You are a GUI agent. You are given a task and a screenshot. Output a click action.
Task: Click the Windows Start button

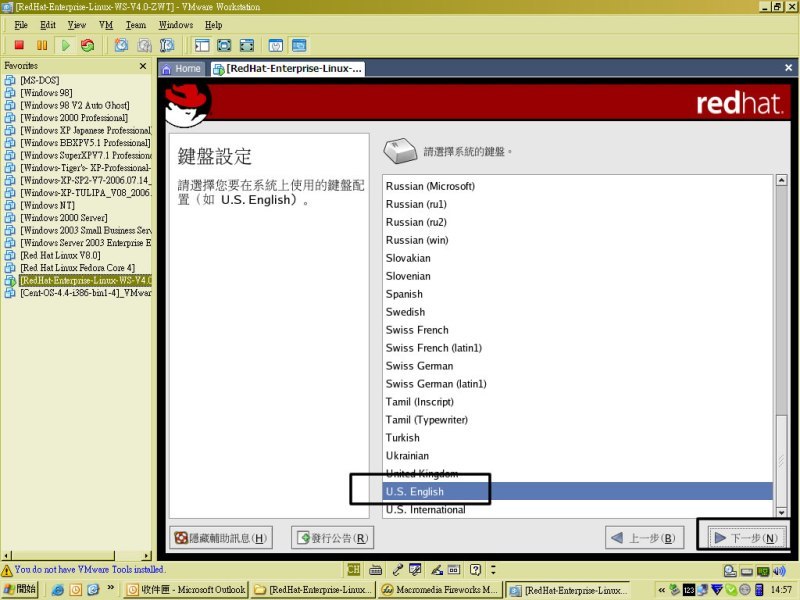tap(20, 589)
